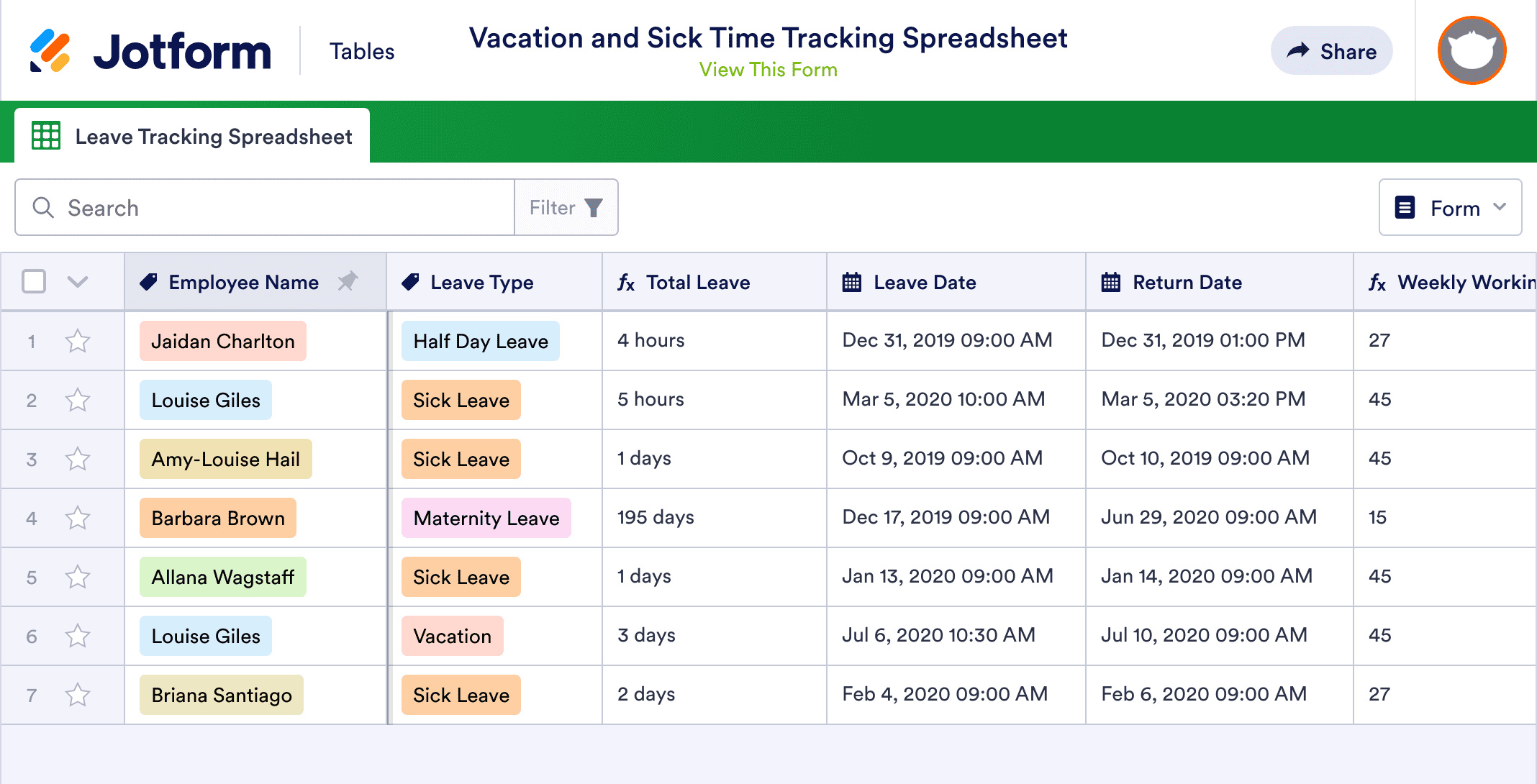Open the chevron dropdown beside the select-all checkbox
This screenshot has width=1537, height=784.
tap(77, 282)
